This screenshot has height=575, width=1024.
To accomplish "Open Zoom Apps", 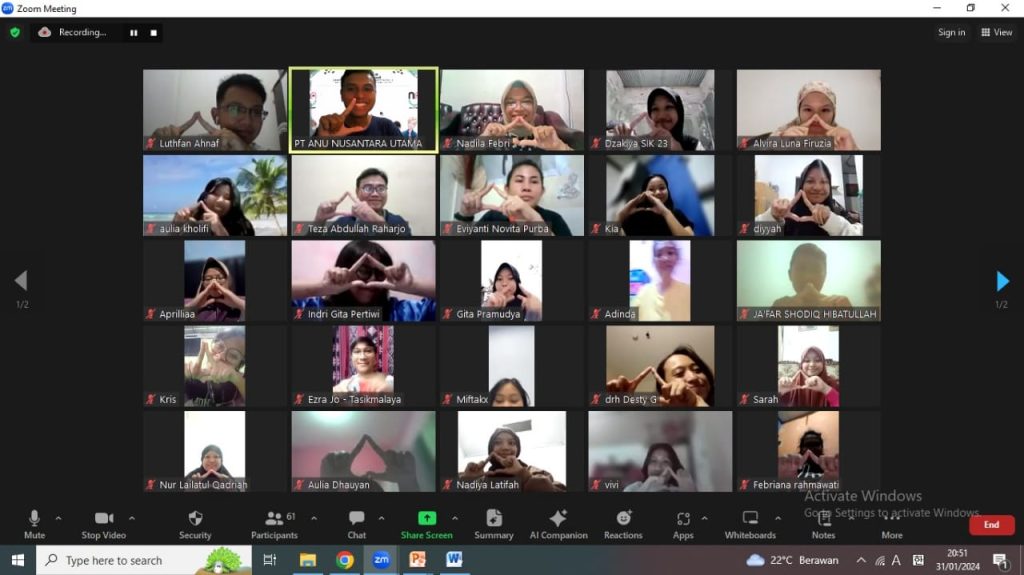I will pyautogui.click(x=683, y=525).
